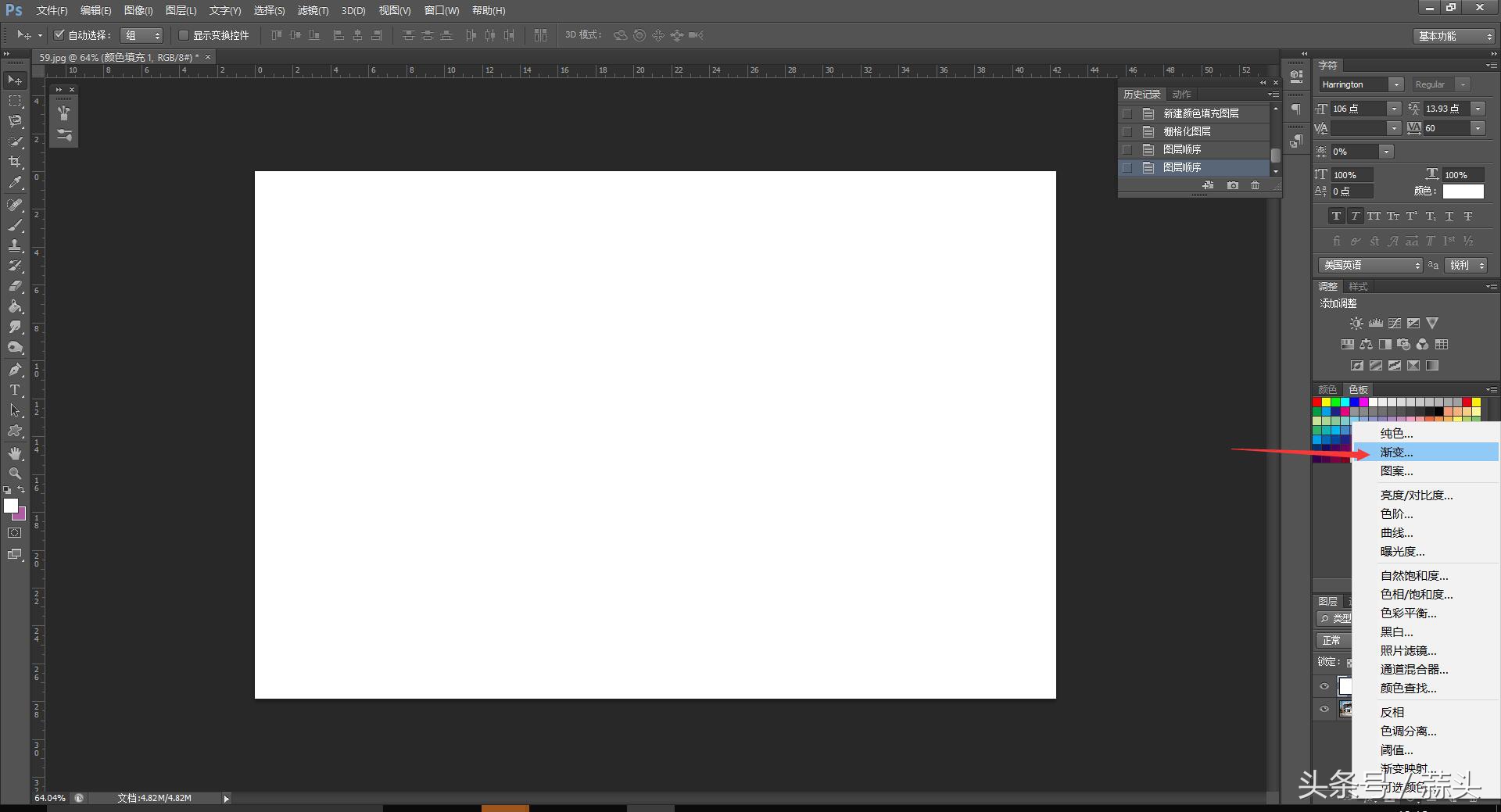Switch to the 动作 tab

pos(1180,93)
